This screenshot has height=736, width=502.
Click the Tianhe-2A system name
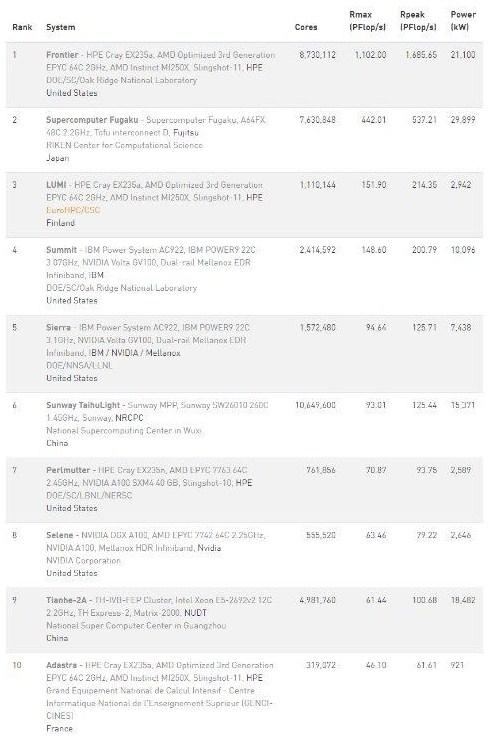[66, 600]
